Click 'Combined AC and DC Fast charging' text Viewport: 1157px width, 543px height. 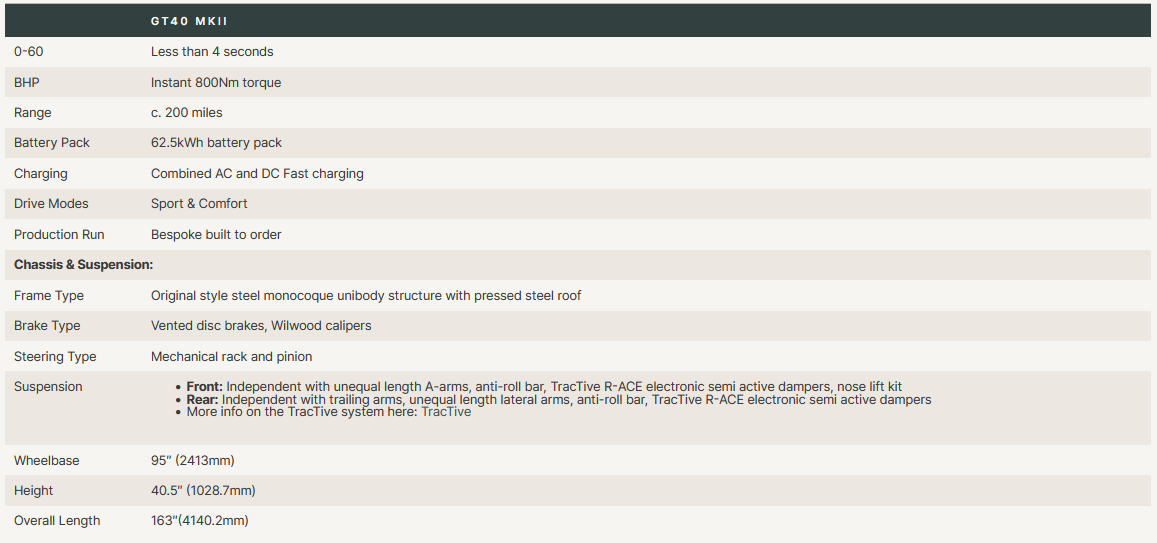click(257, 174)
